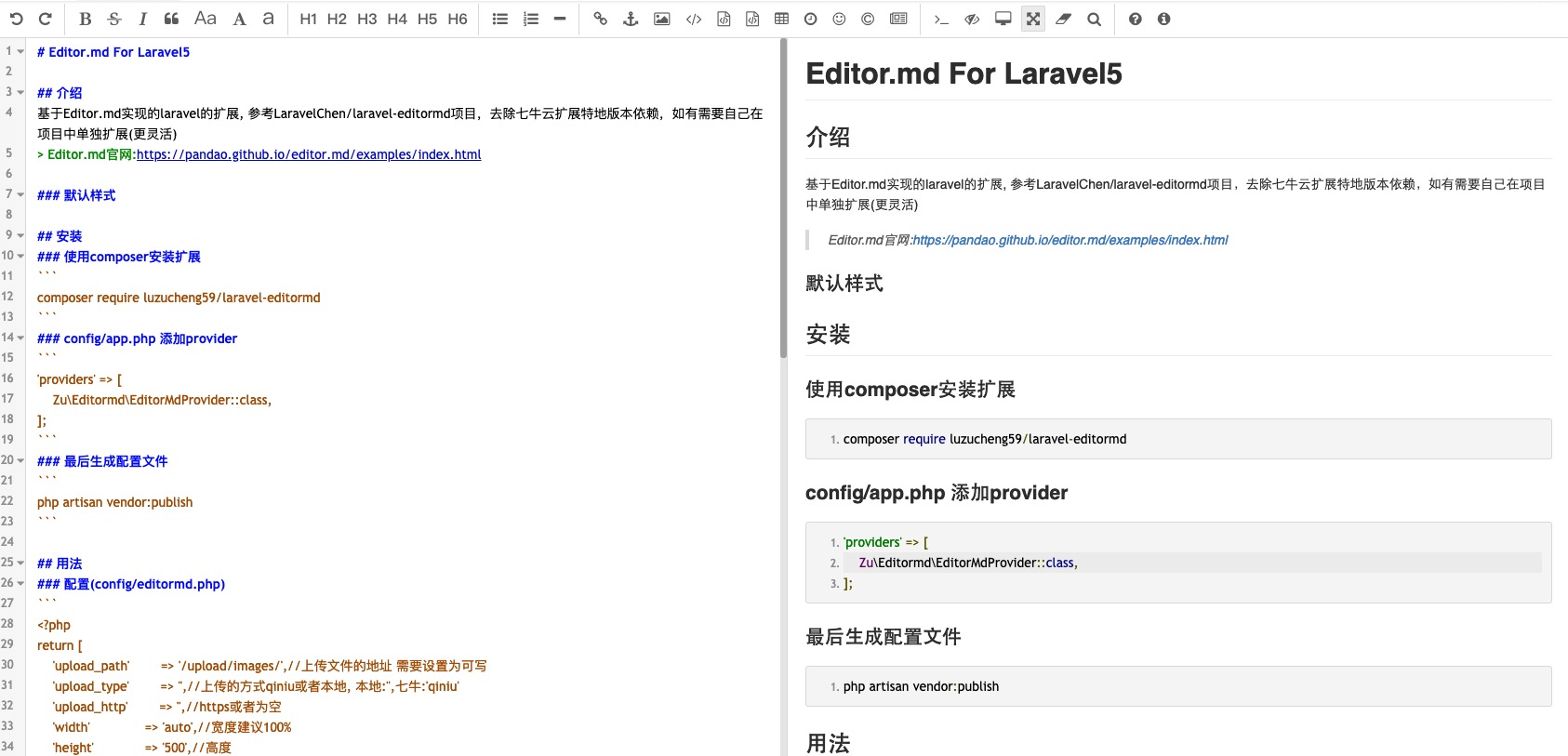Click preview heading '使用composer安装扩展'
This screenshot has width=1568, height=756.
click(910, 390)
